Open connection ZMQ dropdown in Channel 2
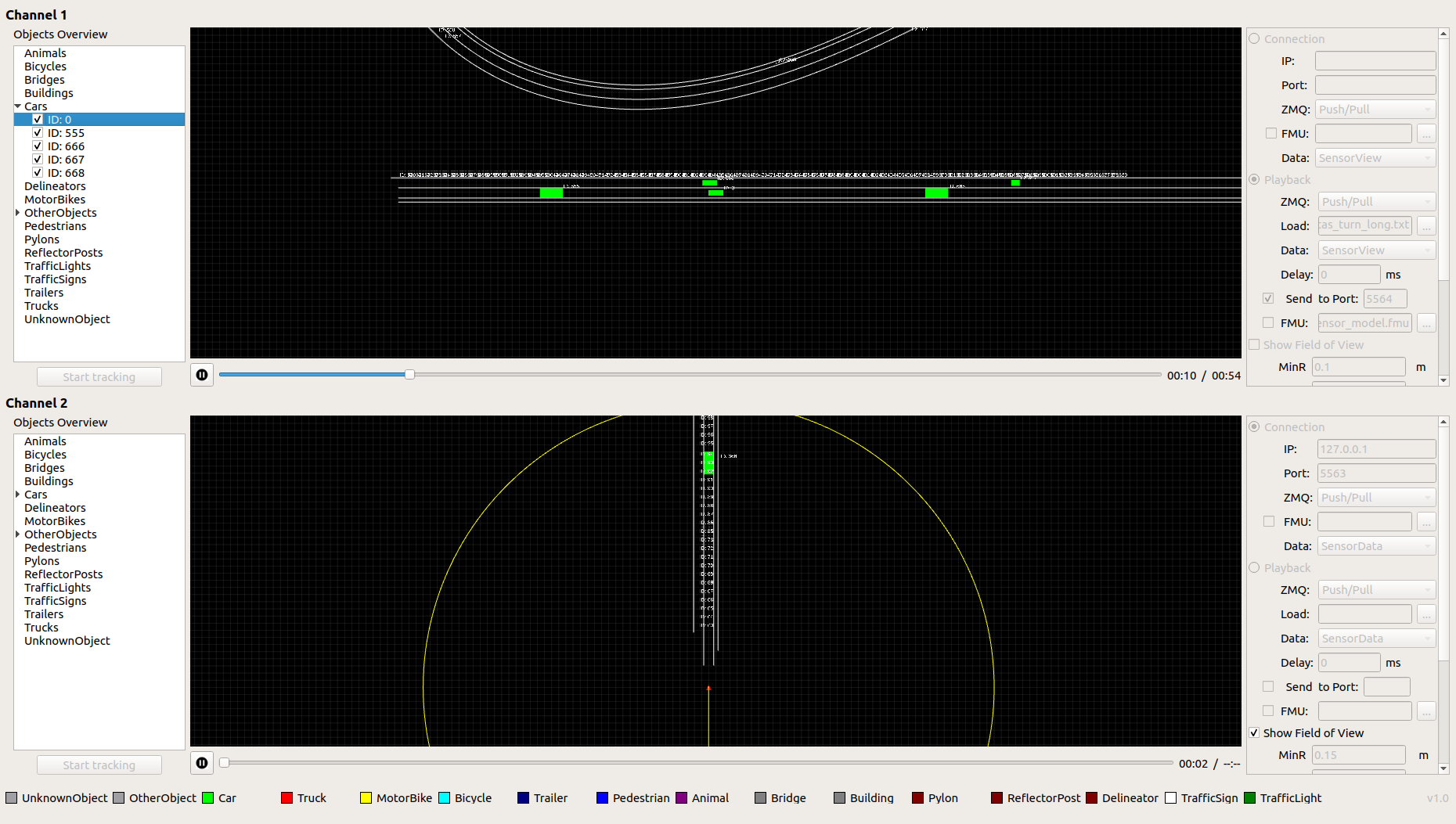The height and width of the screenshot is (824, 1456). pos(1377,498)
